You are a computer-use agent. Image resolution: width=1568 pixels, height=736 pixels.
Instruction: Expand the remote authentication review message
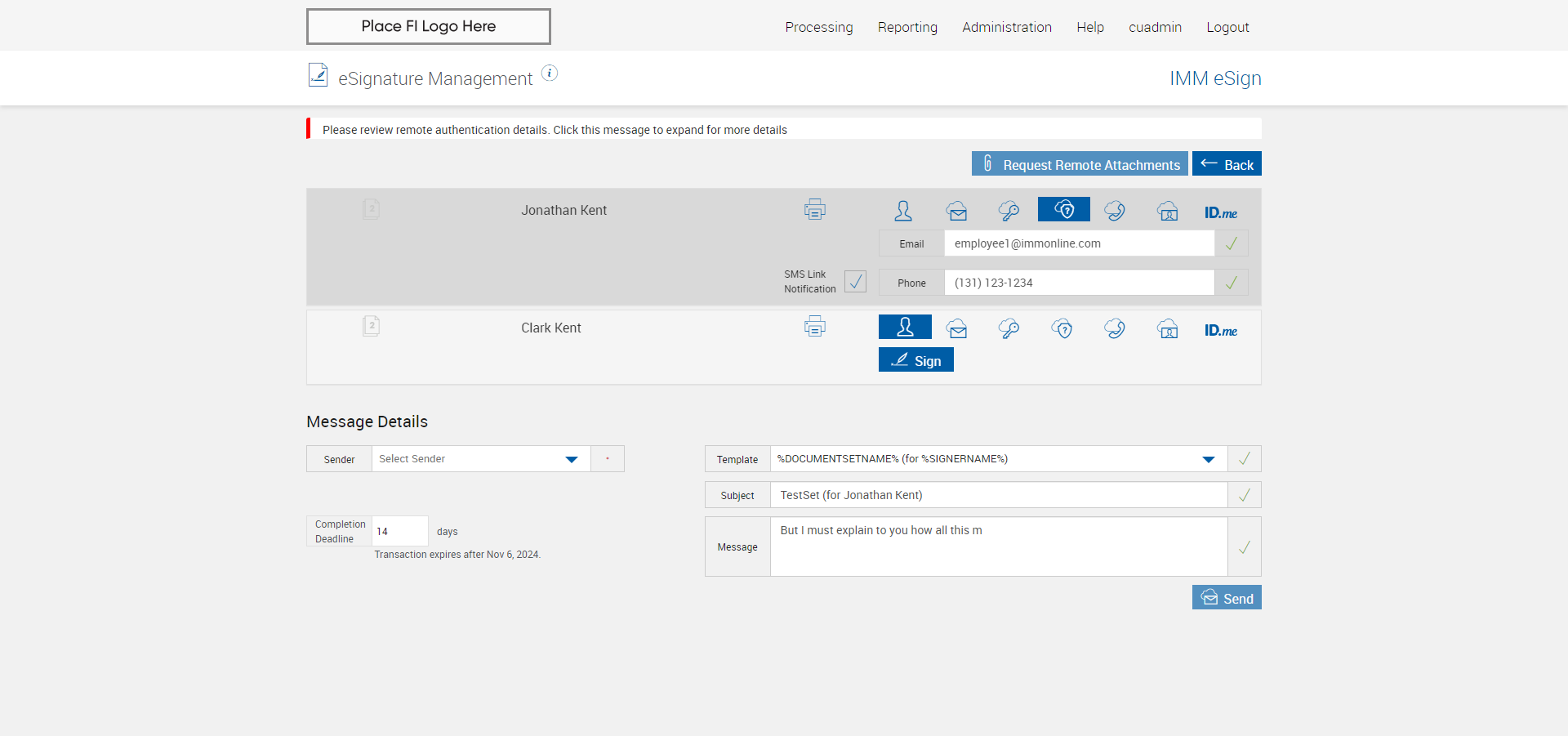pos(784,129)
